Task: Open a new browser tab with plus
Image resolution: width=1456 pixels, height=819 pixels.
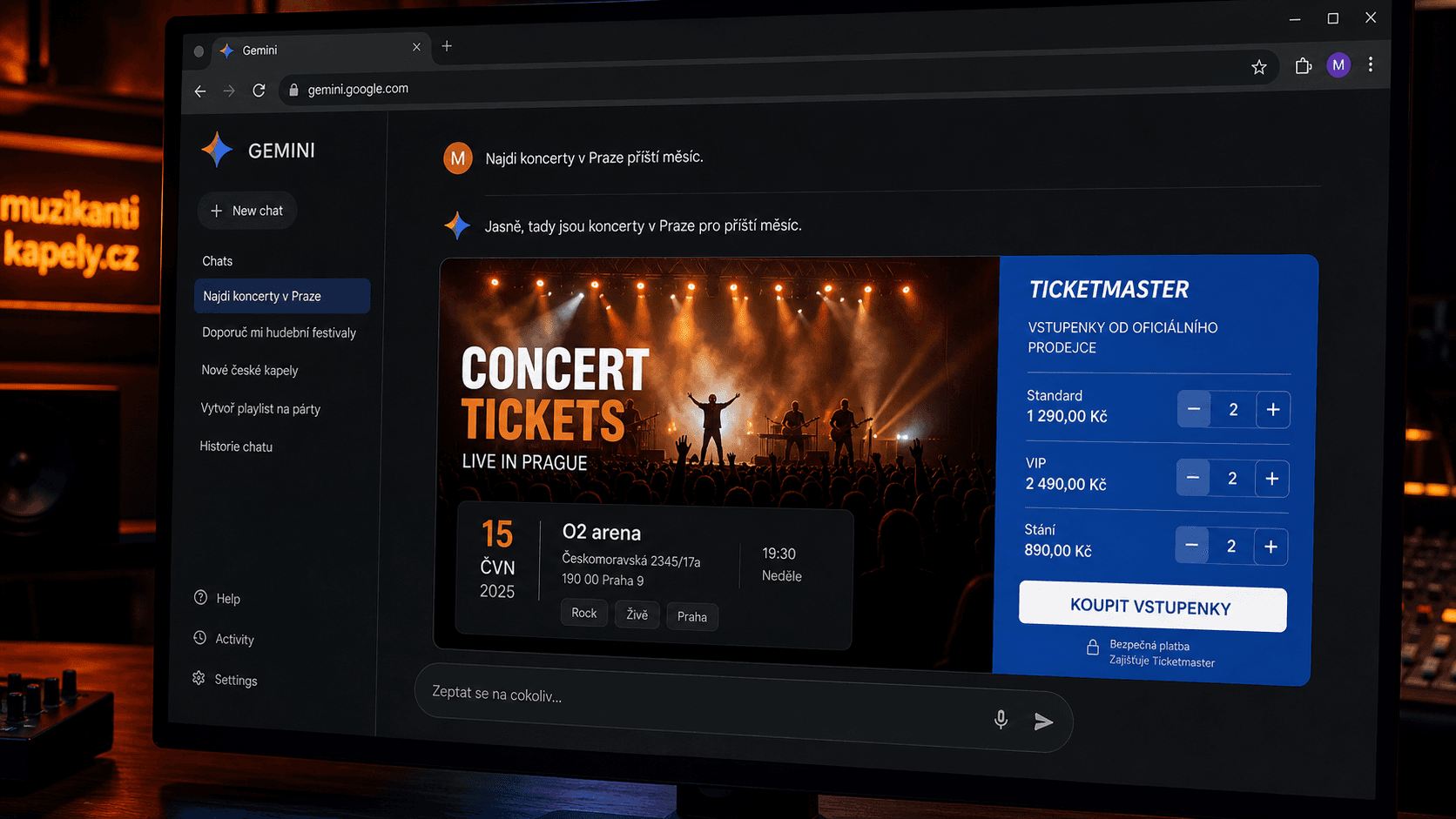Action: tap(447, 46)
